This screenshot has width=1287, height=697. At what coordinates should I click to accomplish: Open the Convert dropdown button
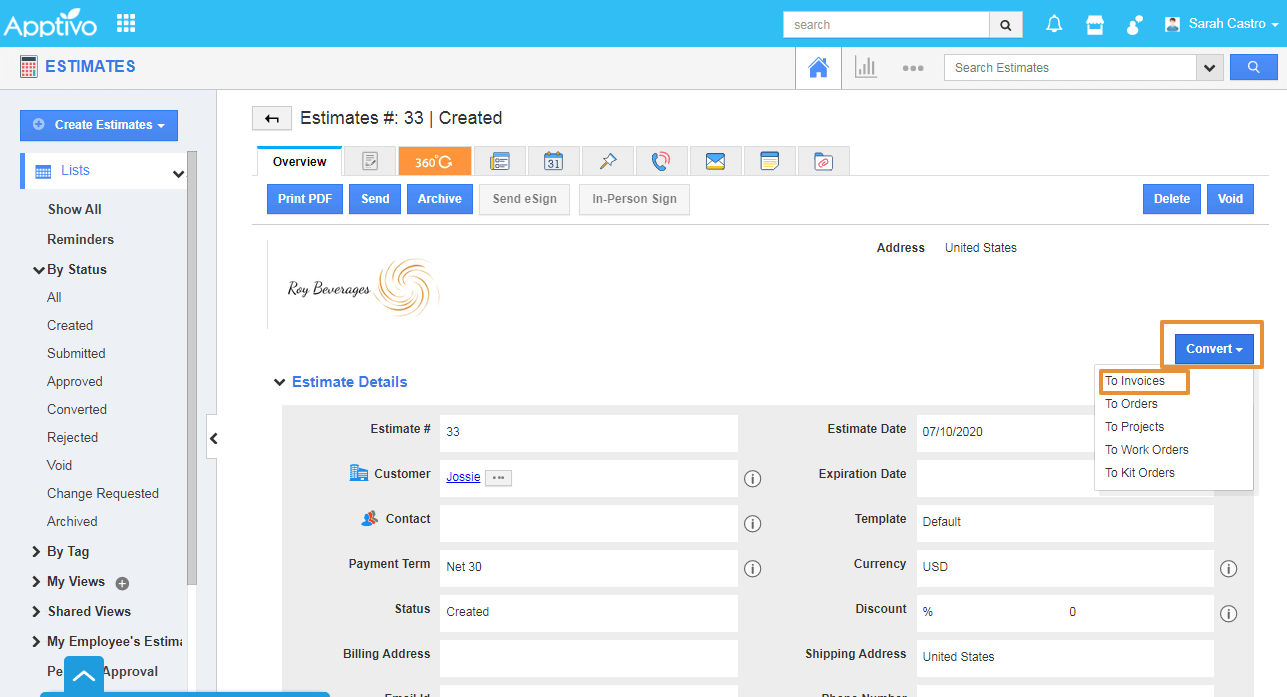click(1214, 349)
